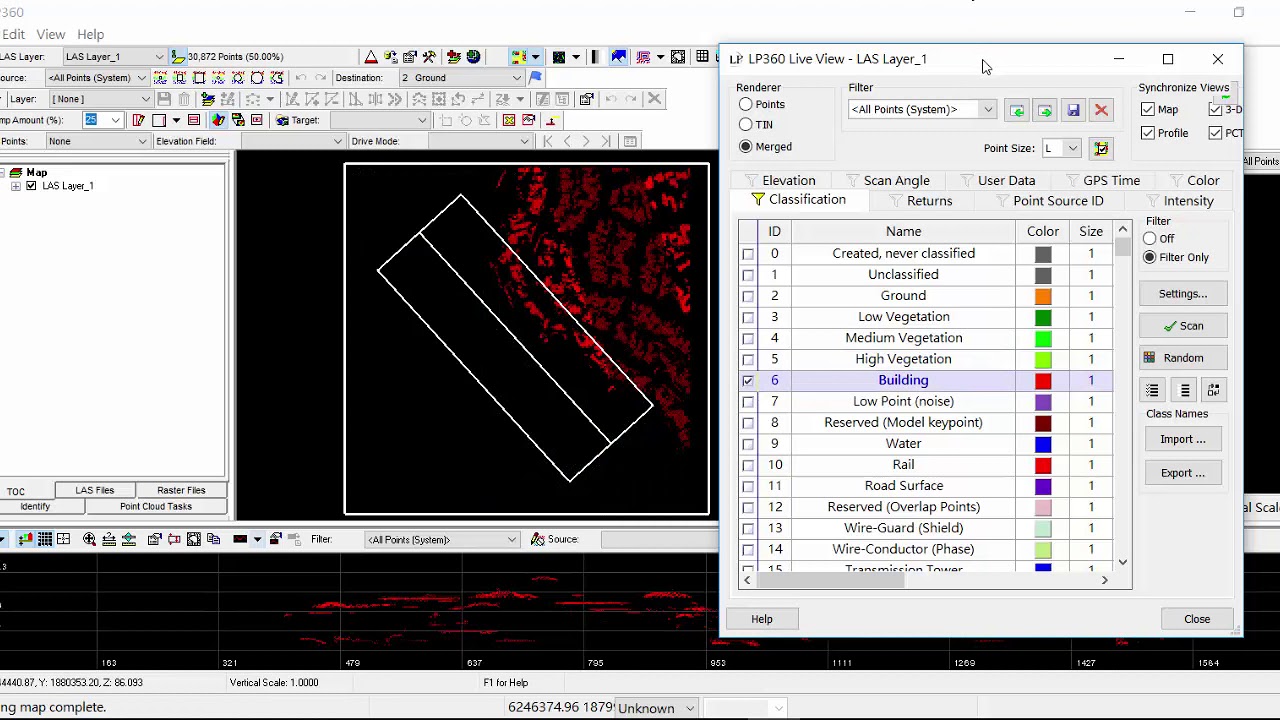Delete the filter with the red X icon
1280x720 pixels.
1101,110
